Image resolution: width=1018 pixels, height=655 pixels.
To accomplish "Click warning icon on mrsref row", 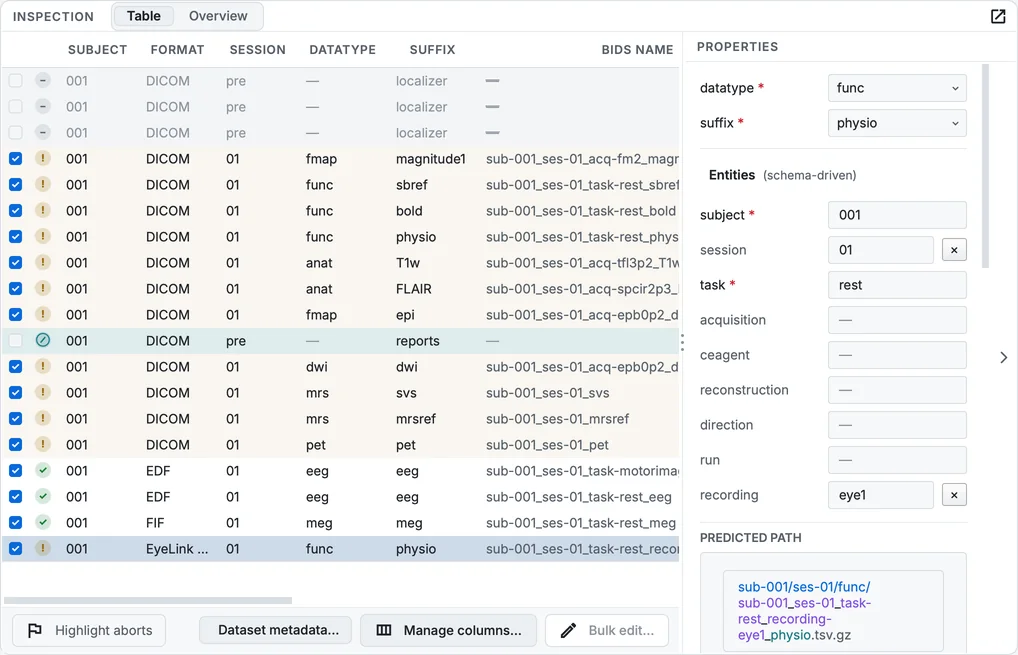I will point(43,419).
